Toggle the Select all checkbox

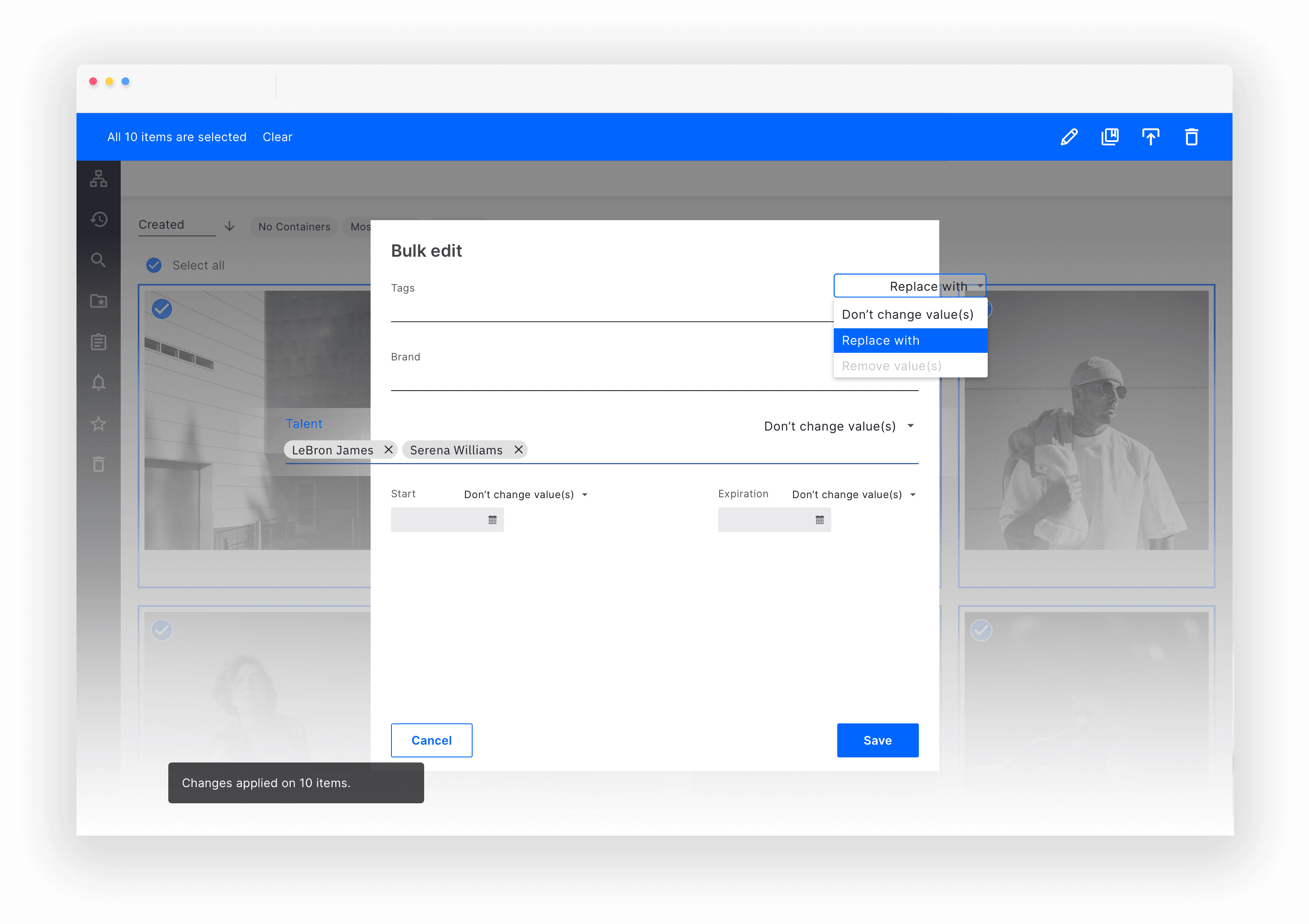coord(154,265)
